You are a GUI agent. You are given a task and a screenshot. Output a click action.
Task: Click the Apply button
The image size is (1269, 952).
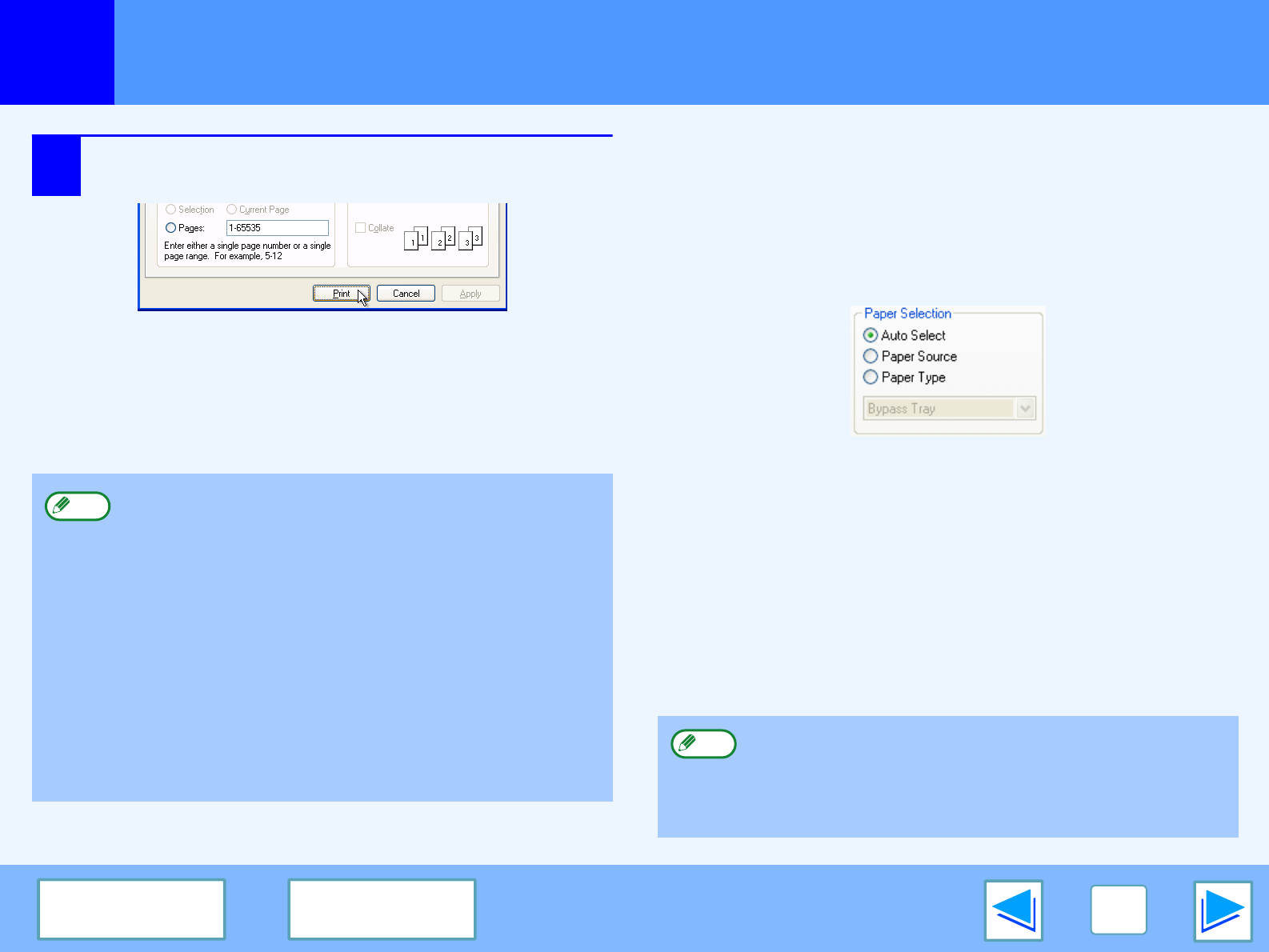[x=470, y=294]
